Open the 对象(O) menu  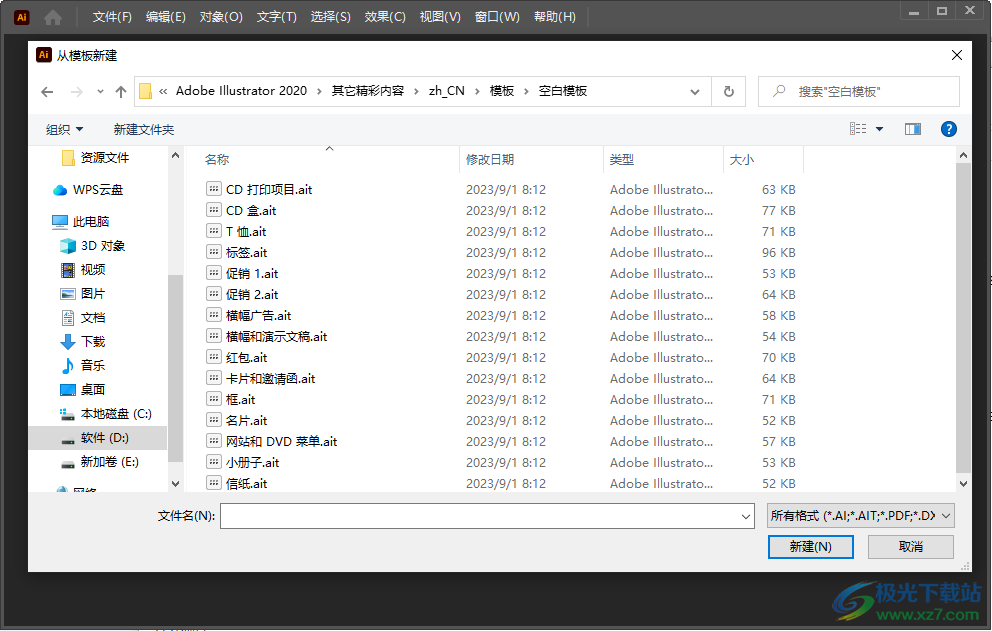click(x=221, y=16)
